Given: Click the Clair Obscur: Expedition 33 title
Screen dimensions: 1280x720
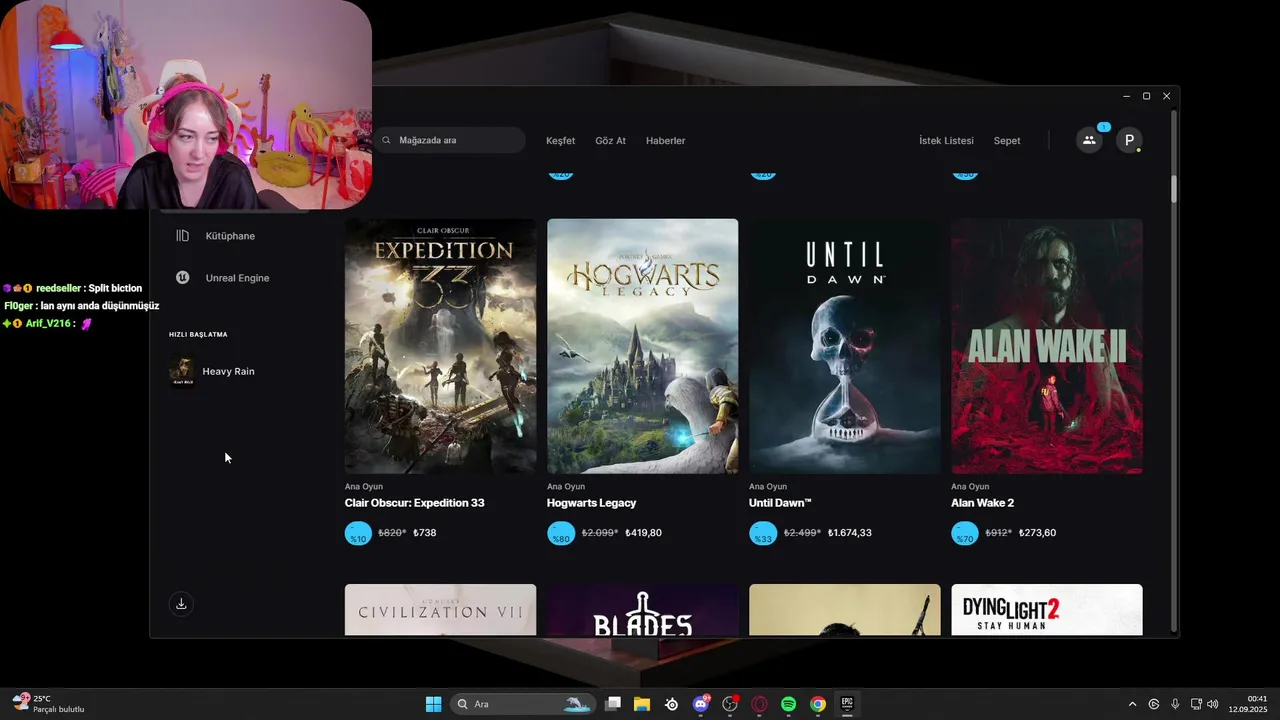Looking at the screenshot, I should 414,503.
